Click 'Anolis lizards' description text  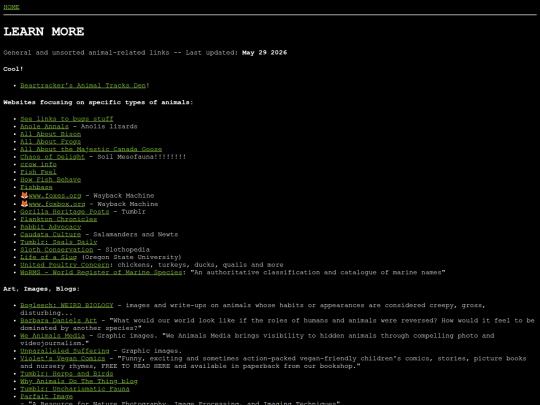pos(109,126)
